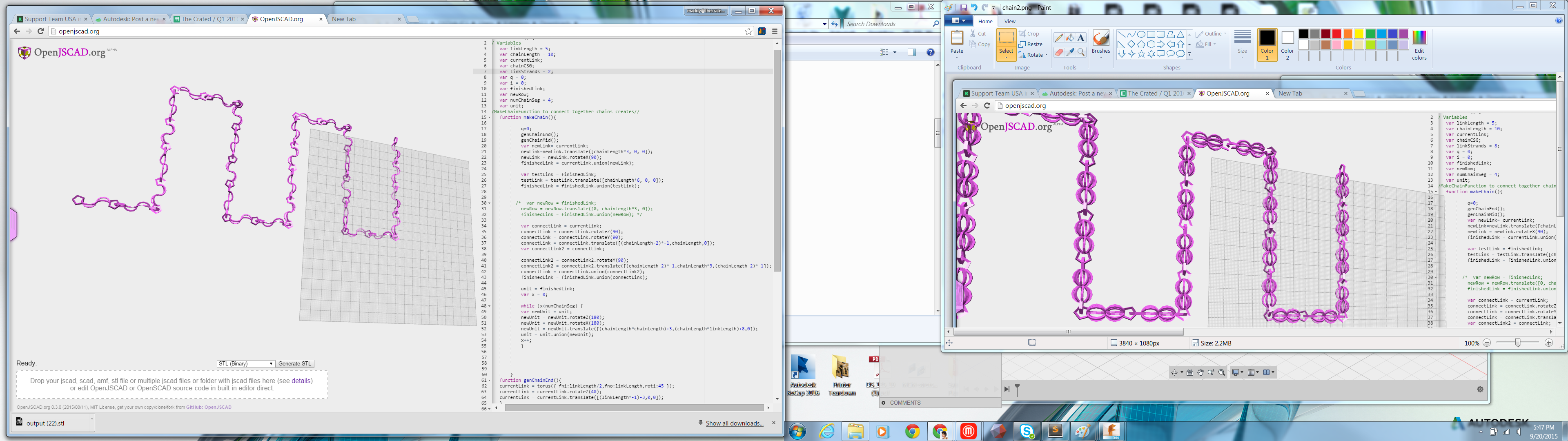The height and width of the screenshot is (441, 1568).
Task: Switch to The Crated / Q1 Chrome tab
Action: tap(208, 19)
